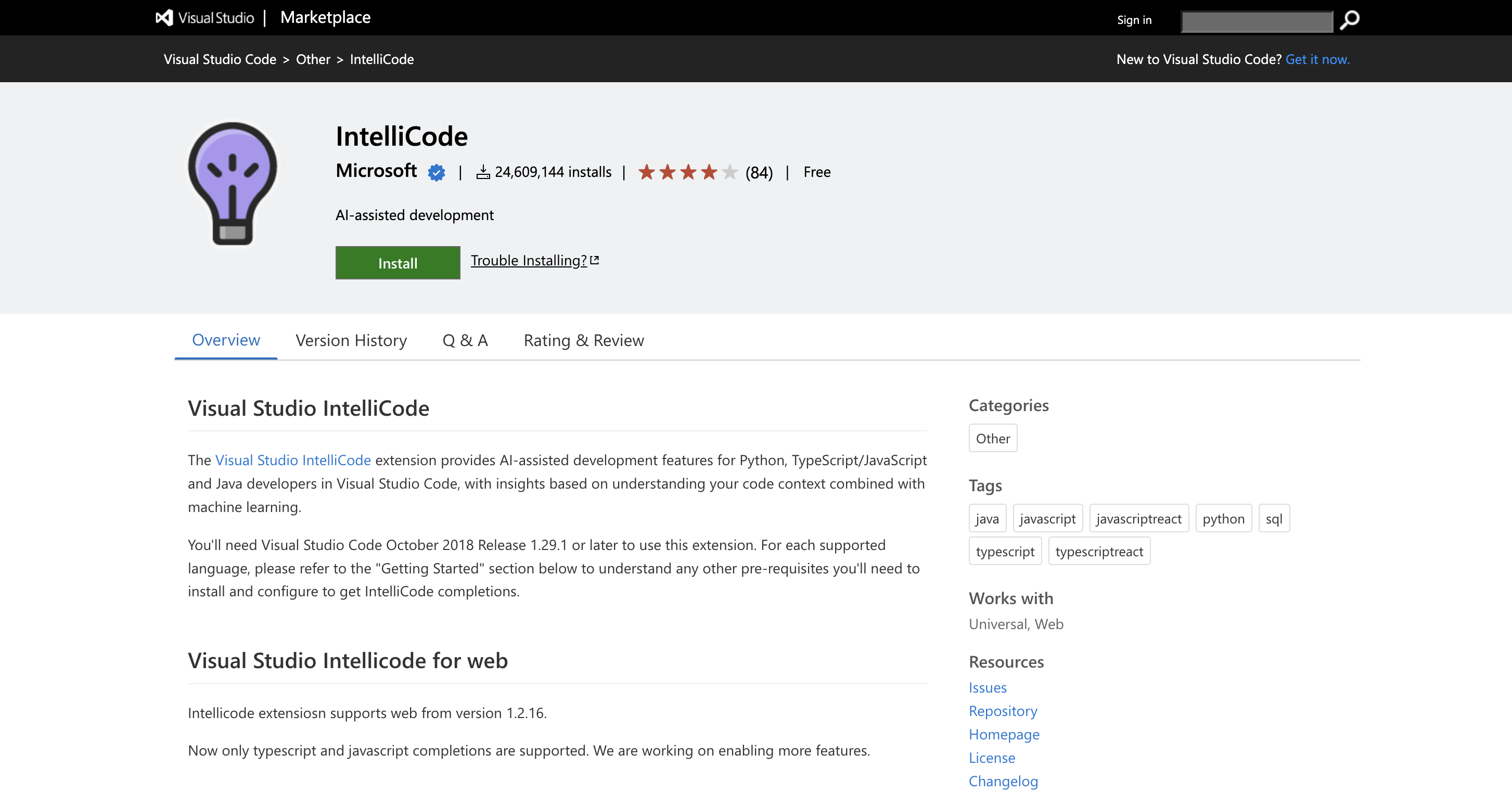
Task: Click the Issues resource link
Action: pos(988,686)
